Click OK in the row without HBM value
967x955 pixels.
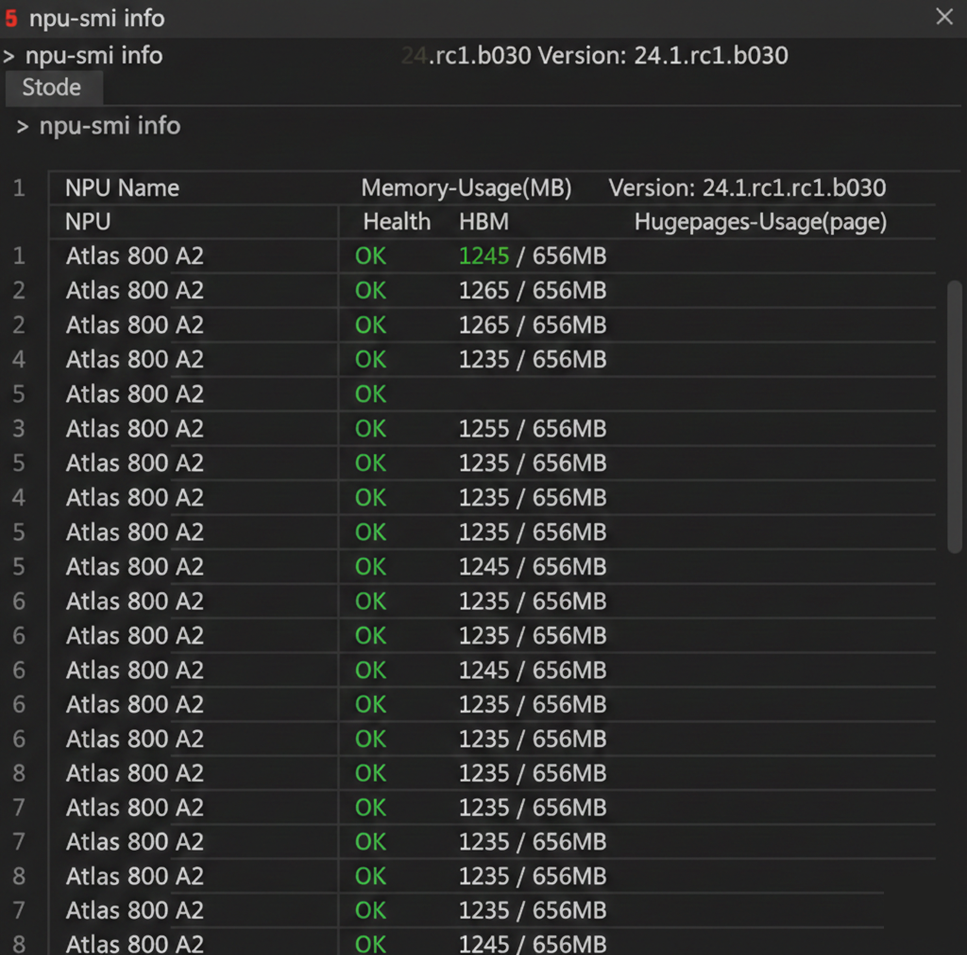[x=371, y=394]
